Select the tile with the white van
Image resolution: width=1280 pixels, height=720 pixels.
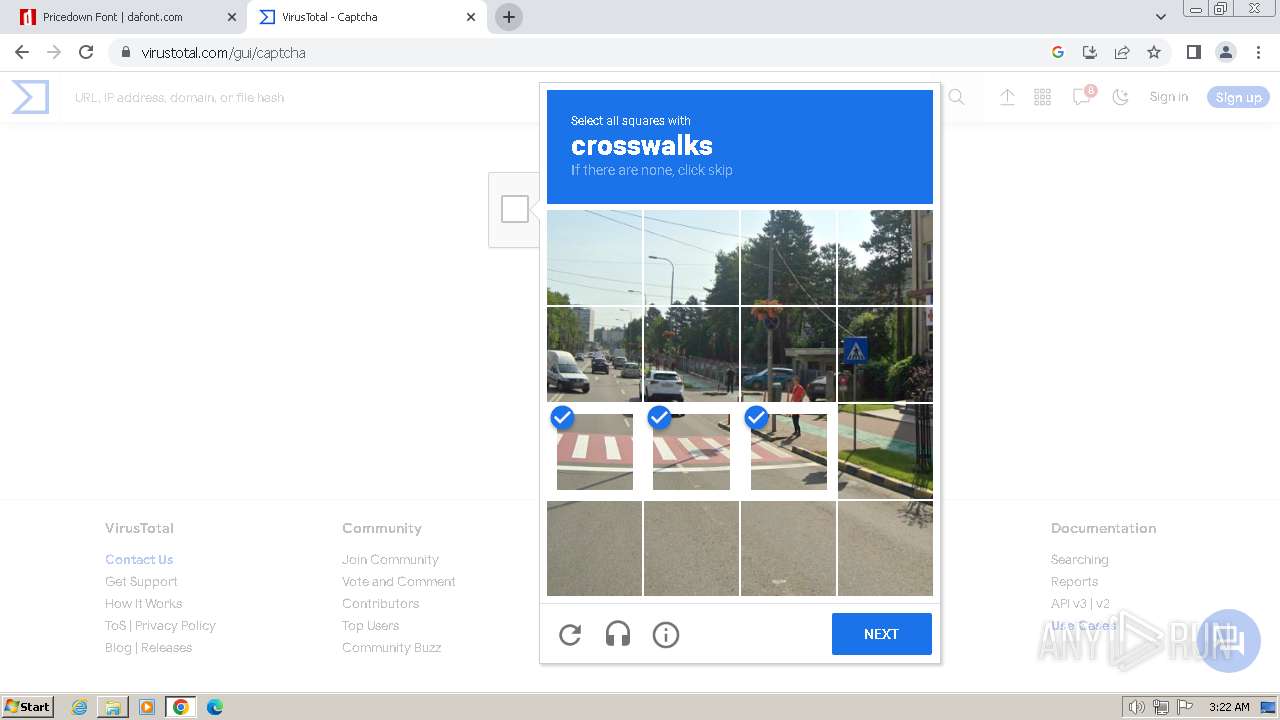[594, 354]
